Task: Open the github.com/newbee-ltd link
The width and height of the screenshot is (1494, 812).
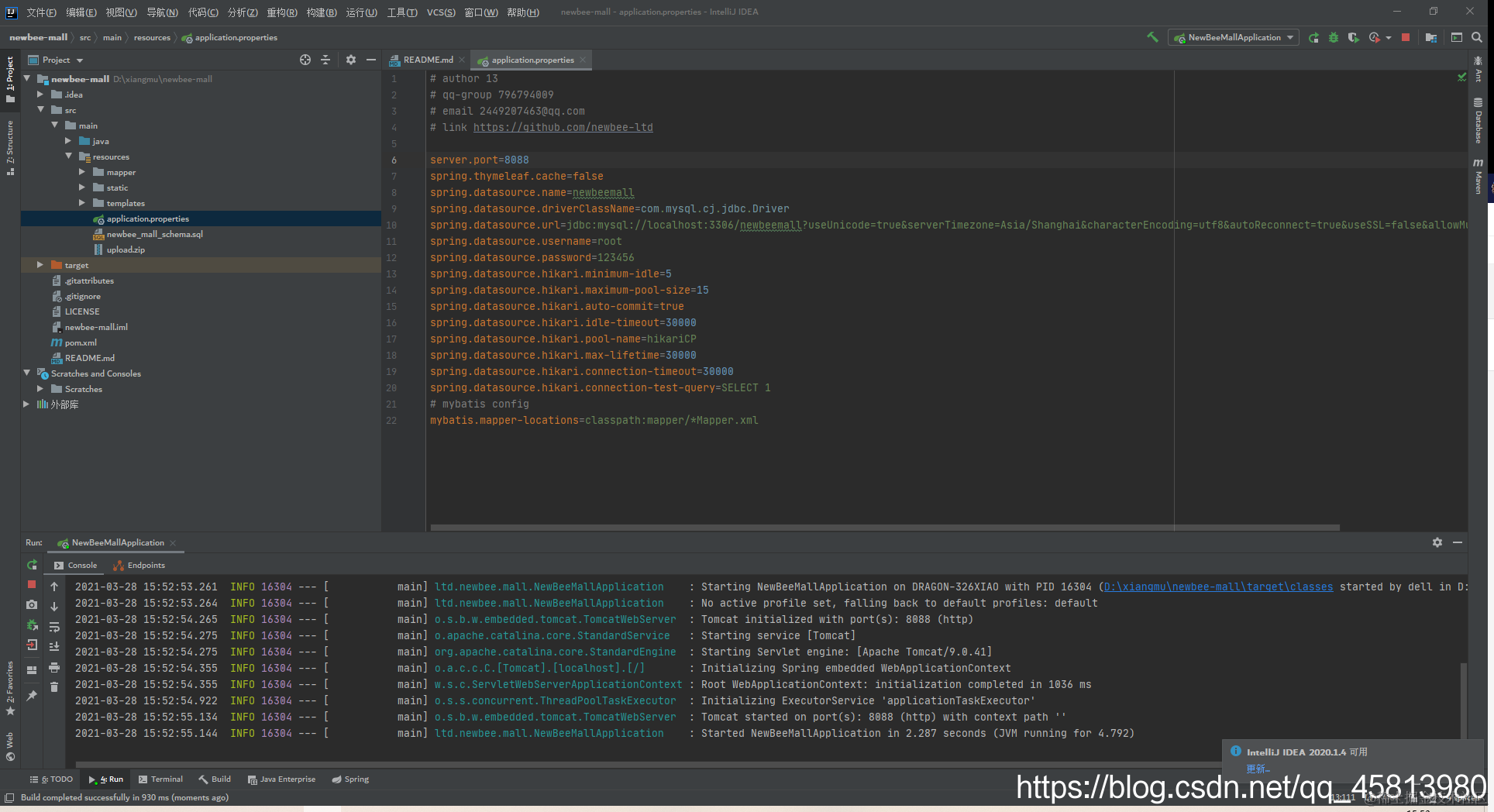Action: coord(563,127)
